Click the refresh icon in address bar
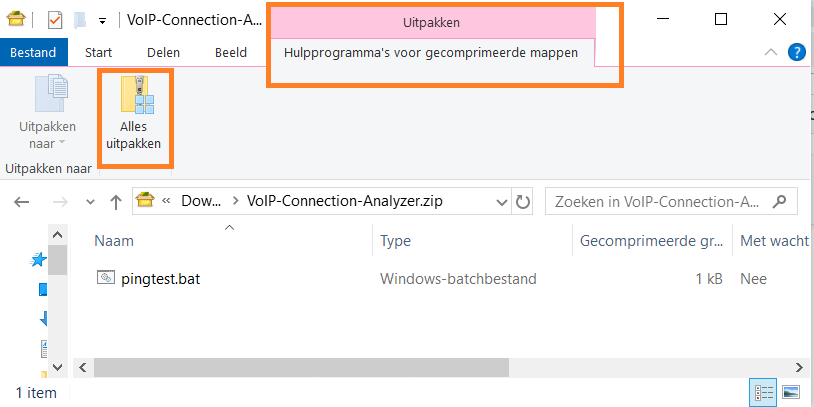This screenshot has width=814, height=407. pyautogui.click(x=524, y=201)
